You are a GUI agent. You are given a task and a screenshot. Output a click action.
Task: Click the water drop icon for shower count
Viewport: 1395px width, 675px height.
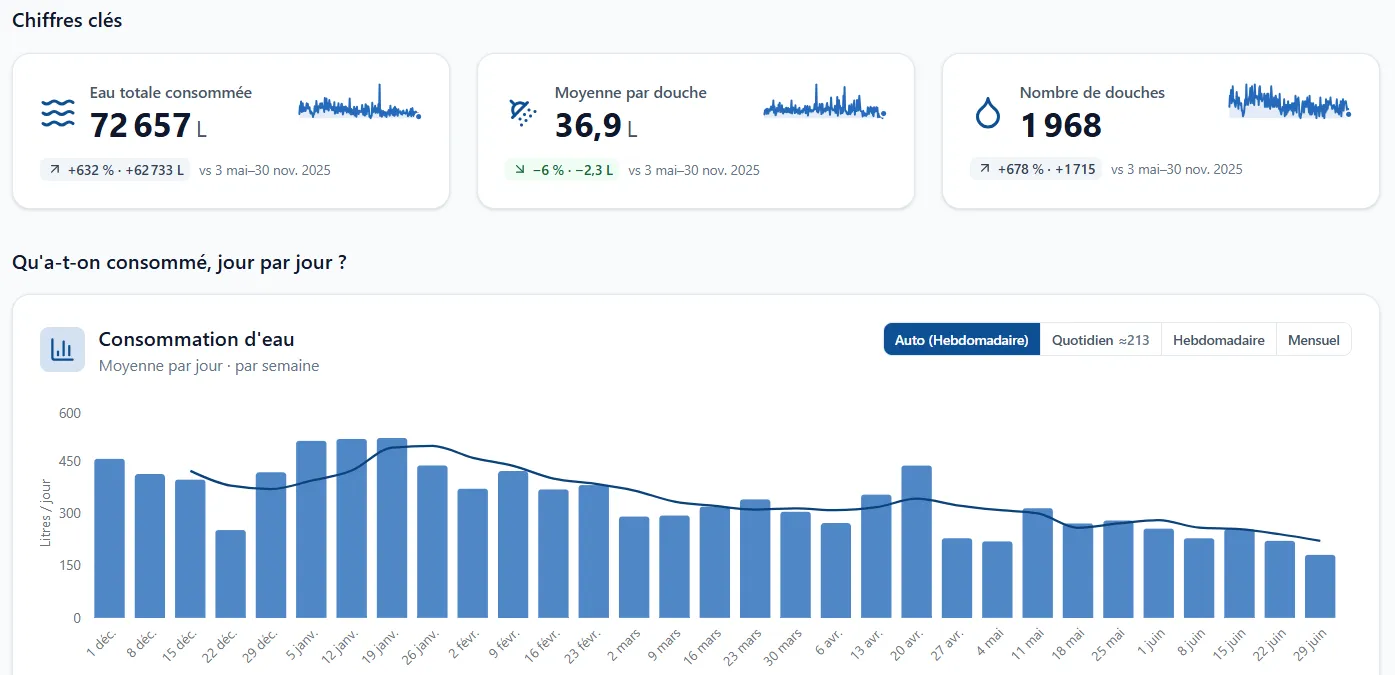point(988,113)
